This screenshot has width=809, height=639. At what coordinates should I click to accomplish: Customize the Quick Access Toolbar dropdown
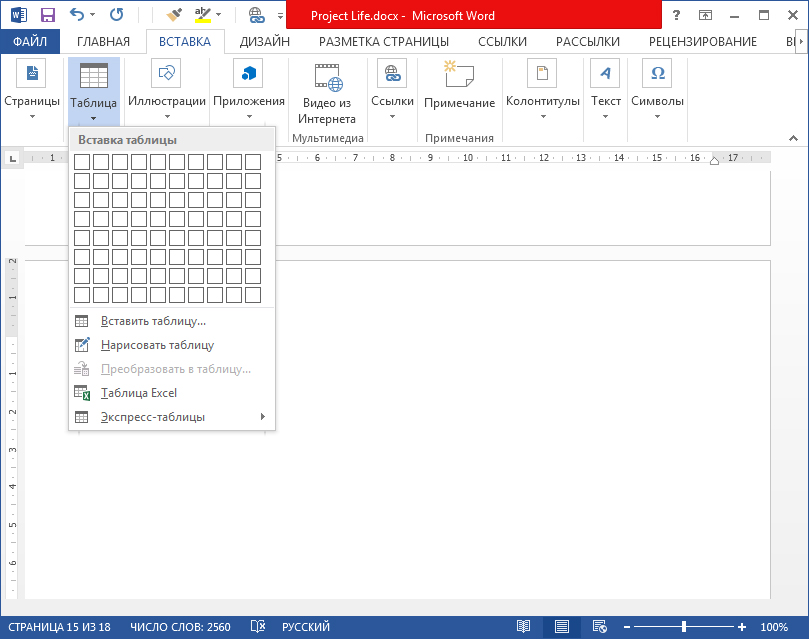280,16
